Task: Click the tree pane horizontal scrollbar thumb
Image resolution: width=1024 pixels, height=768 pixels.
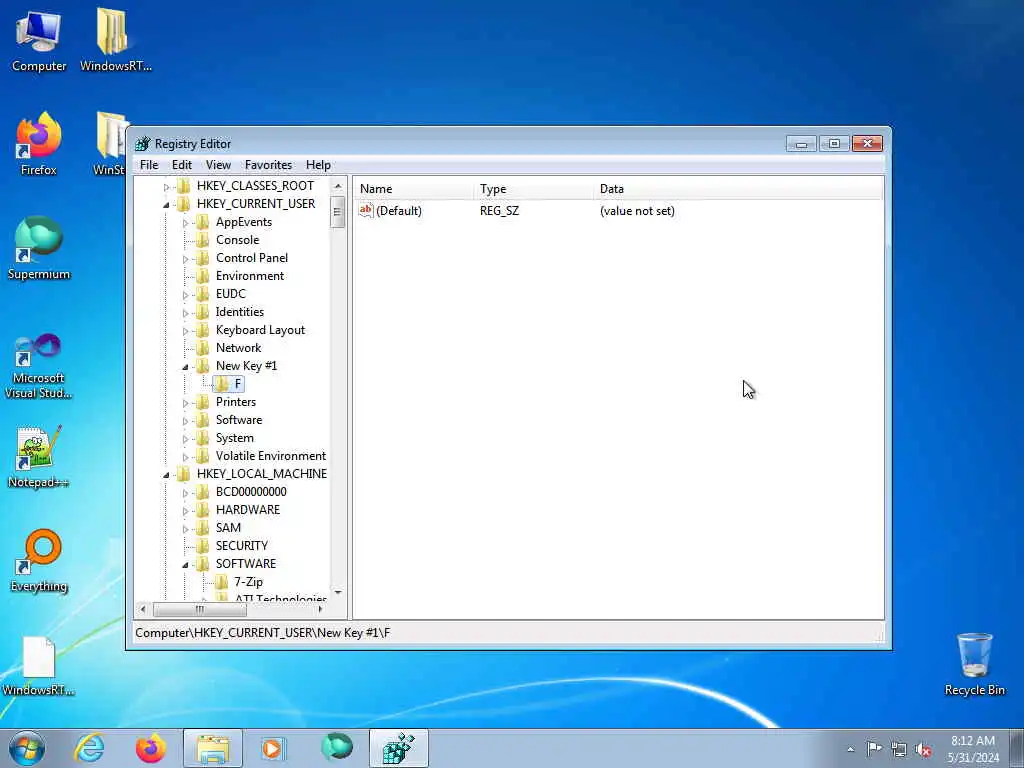Action: (200, 609)
